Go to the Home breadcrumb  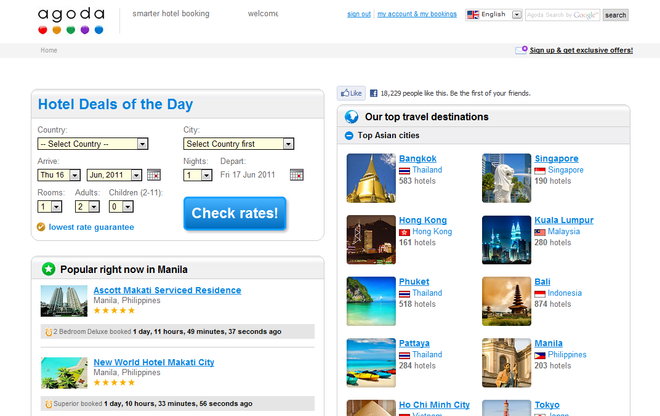click(x=48, y=50)
